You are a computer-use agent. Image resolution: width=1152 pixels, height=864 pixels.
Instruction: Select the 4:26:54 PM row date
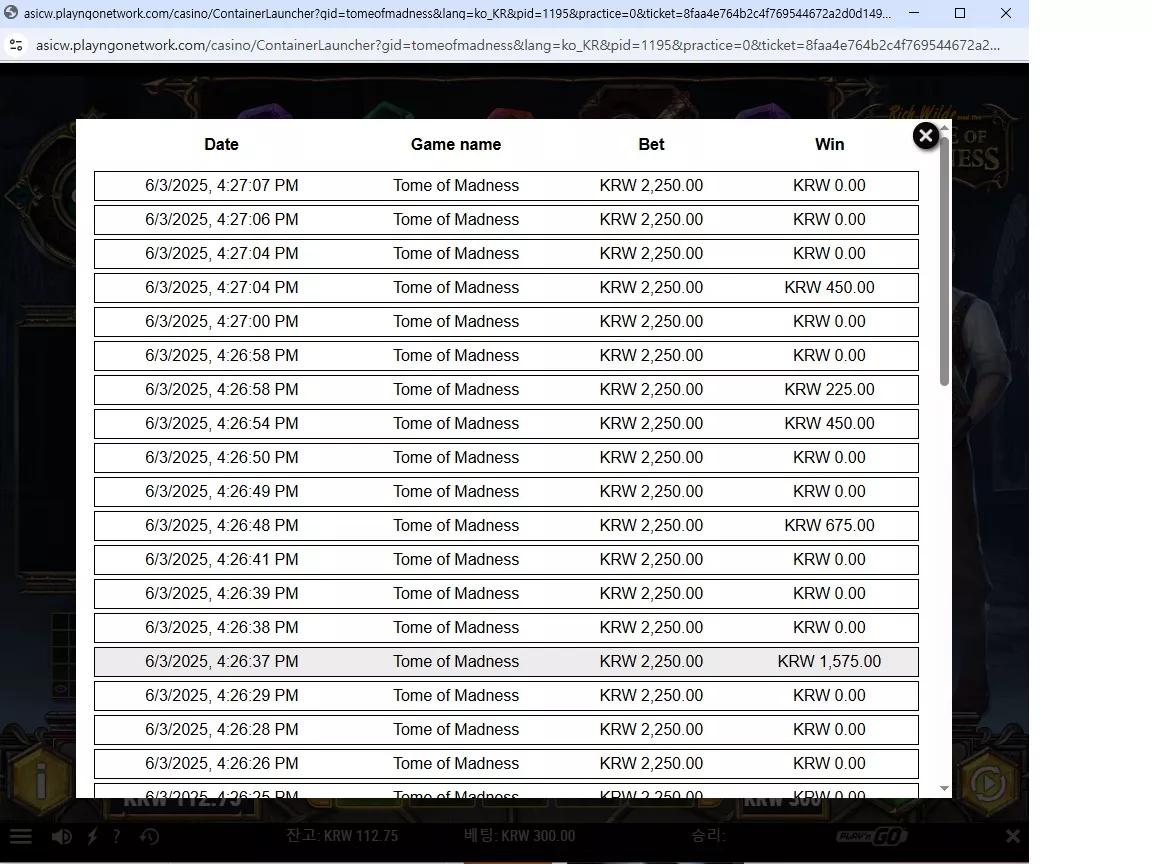pyautogui.click(x=221, y=424)
